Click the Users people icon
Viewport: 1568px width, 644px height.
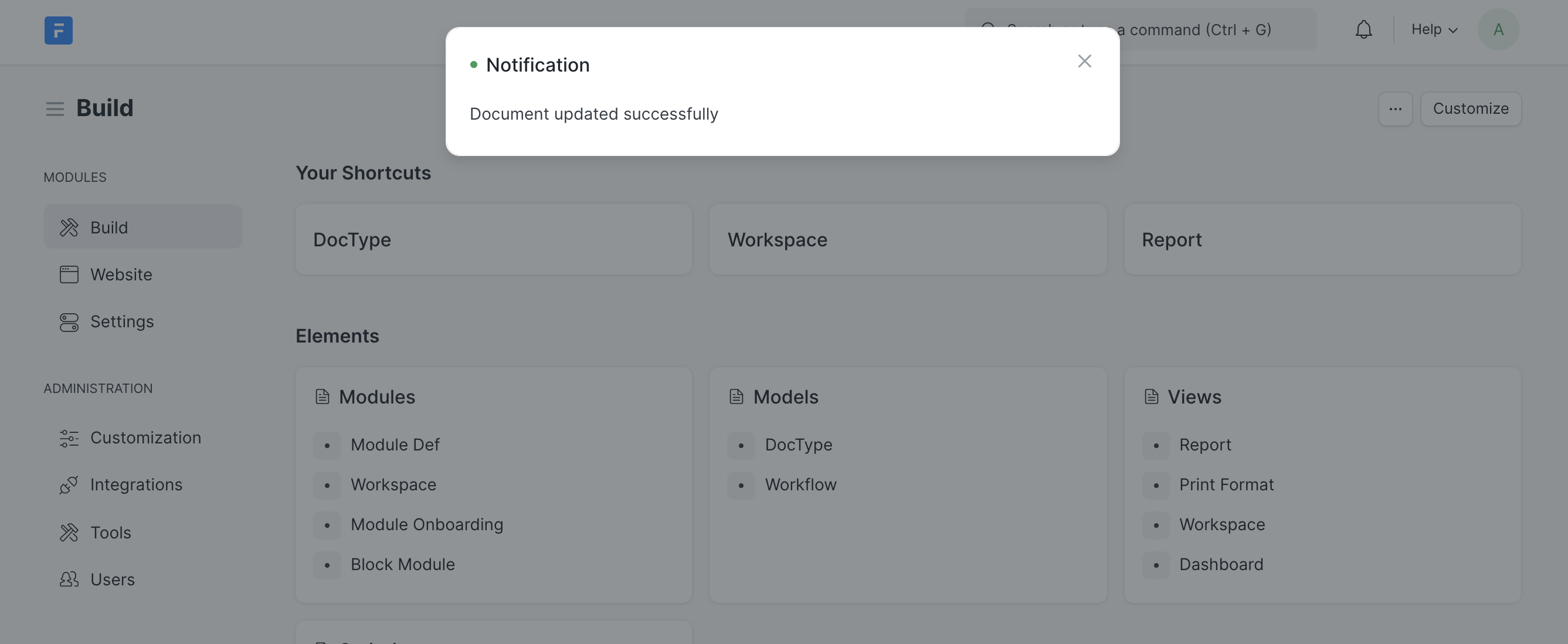[x=69, y=579]
